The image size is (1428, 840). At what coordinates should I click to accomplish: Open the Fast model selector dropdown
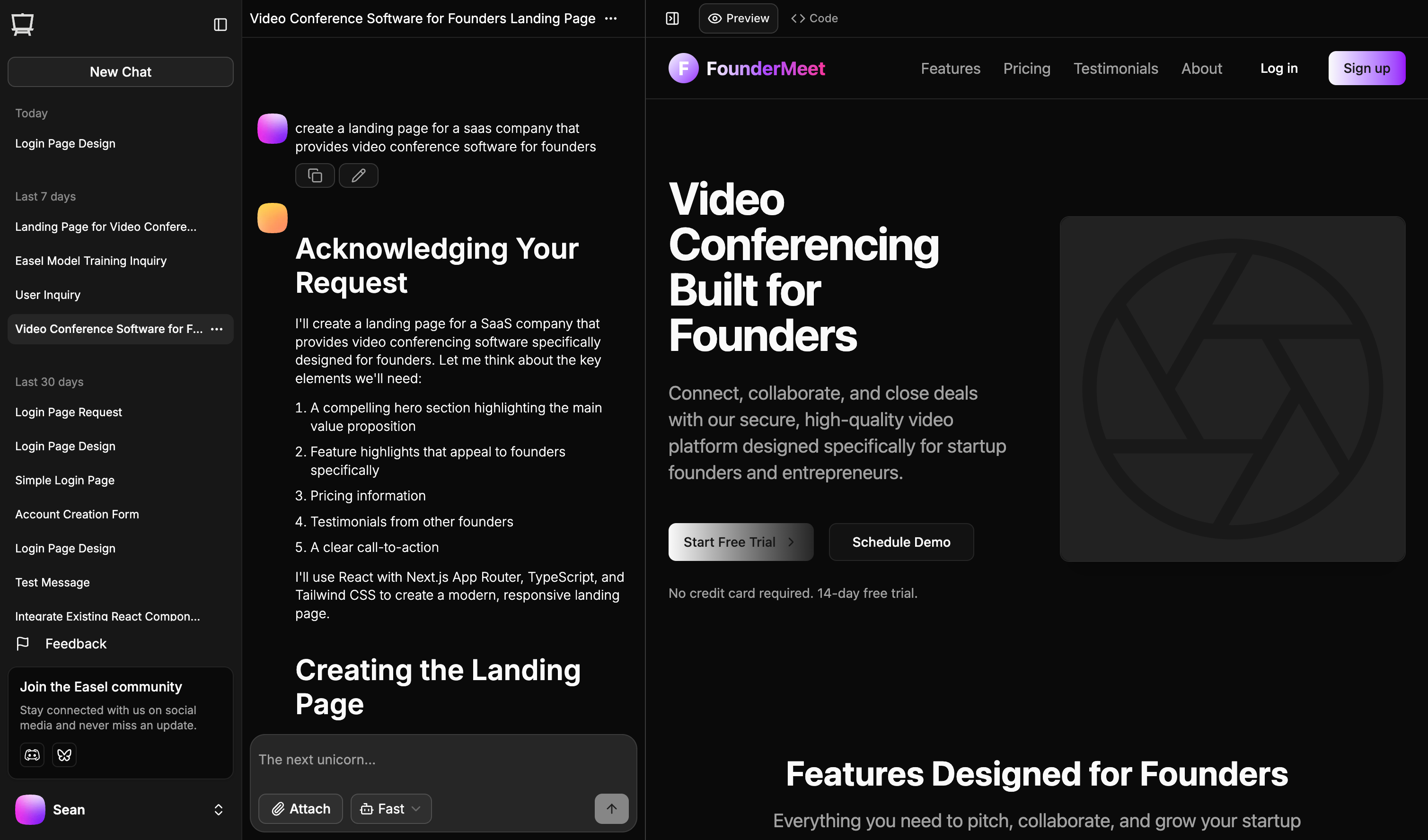tap(390, 809)
